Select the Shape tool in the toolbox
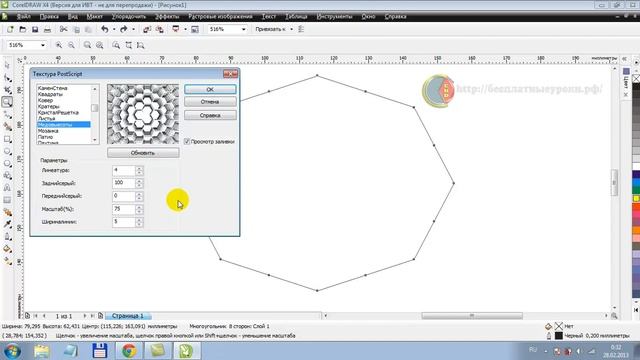Image resolution: width=640 pixels, height=360 pixels. (7, 78)
